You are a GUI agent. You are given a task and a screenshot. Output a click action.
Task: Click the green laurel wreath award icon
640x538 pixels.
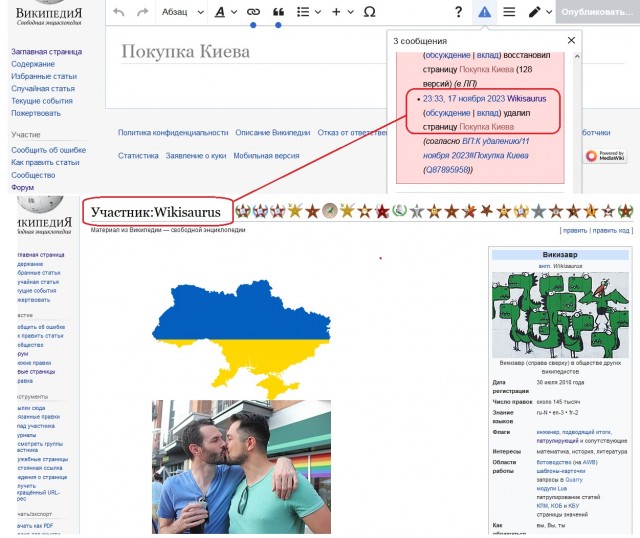pos(399,211)
